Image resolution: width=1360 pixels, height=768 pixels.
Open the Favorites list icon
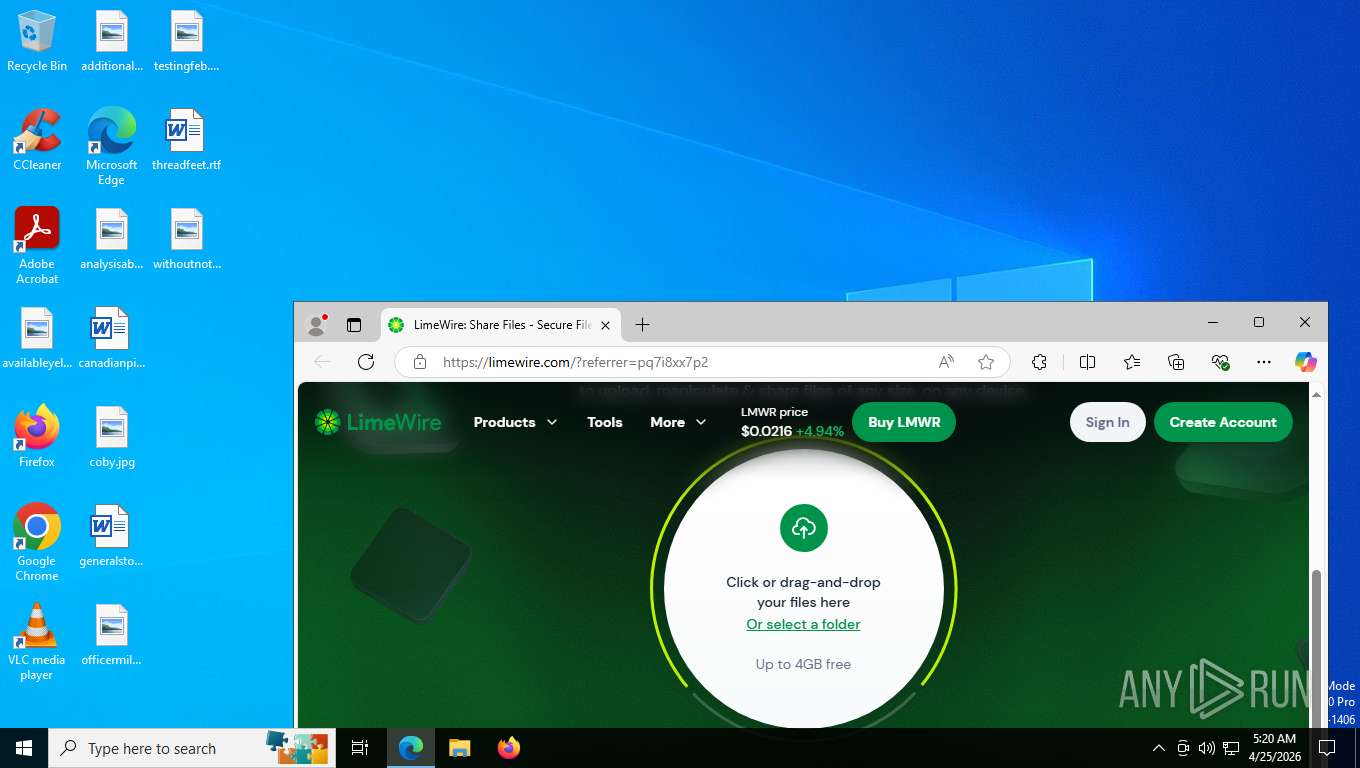click(x=1131, y=362)
